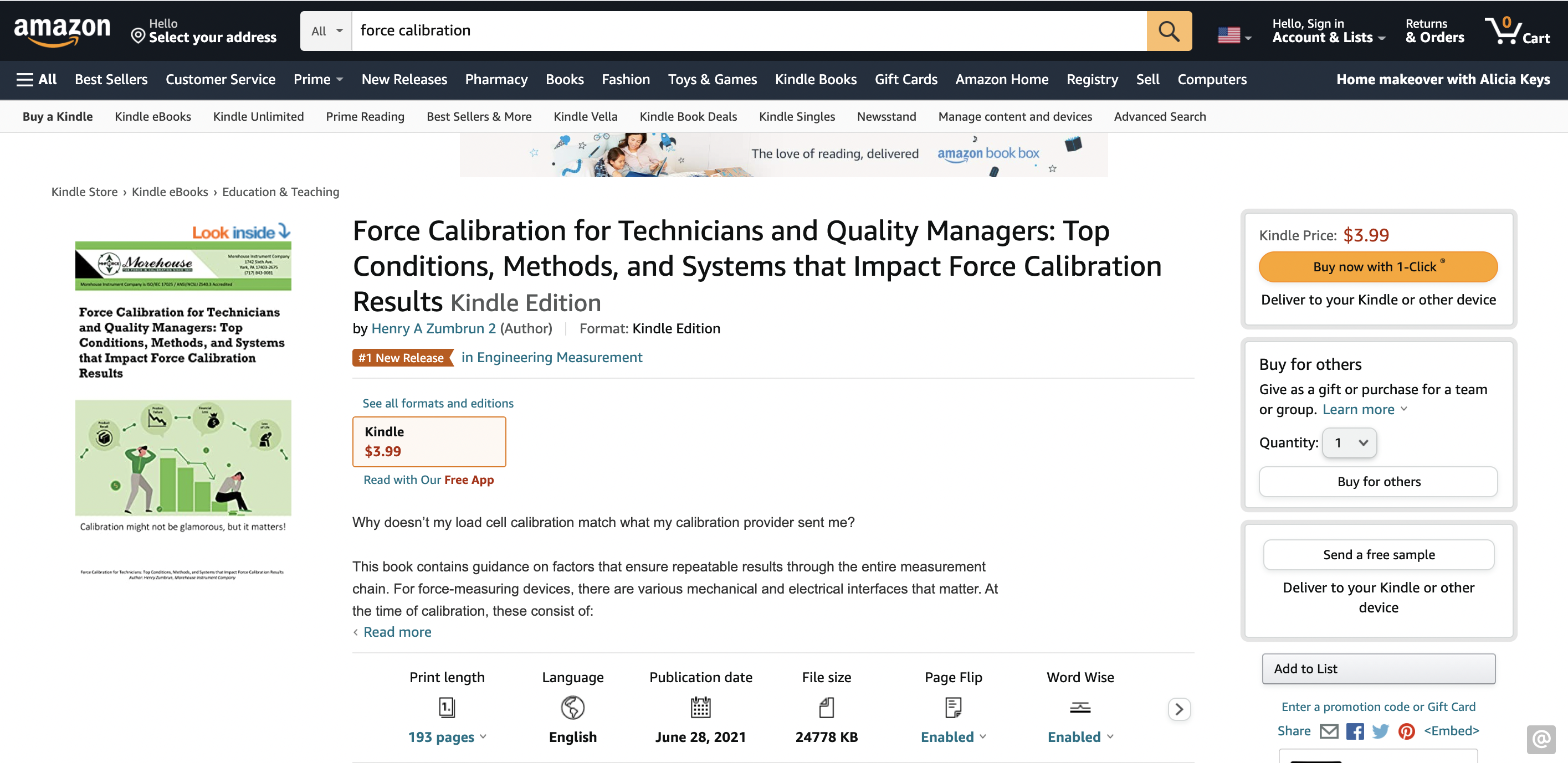This screenshot has width=1568, height=763.
Task: Open Customer Service nav item
Action: pyautogui.click(x=221, y=79)
